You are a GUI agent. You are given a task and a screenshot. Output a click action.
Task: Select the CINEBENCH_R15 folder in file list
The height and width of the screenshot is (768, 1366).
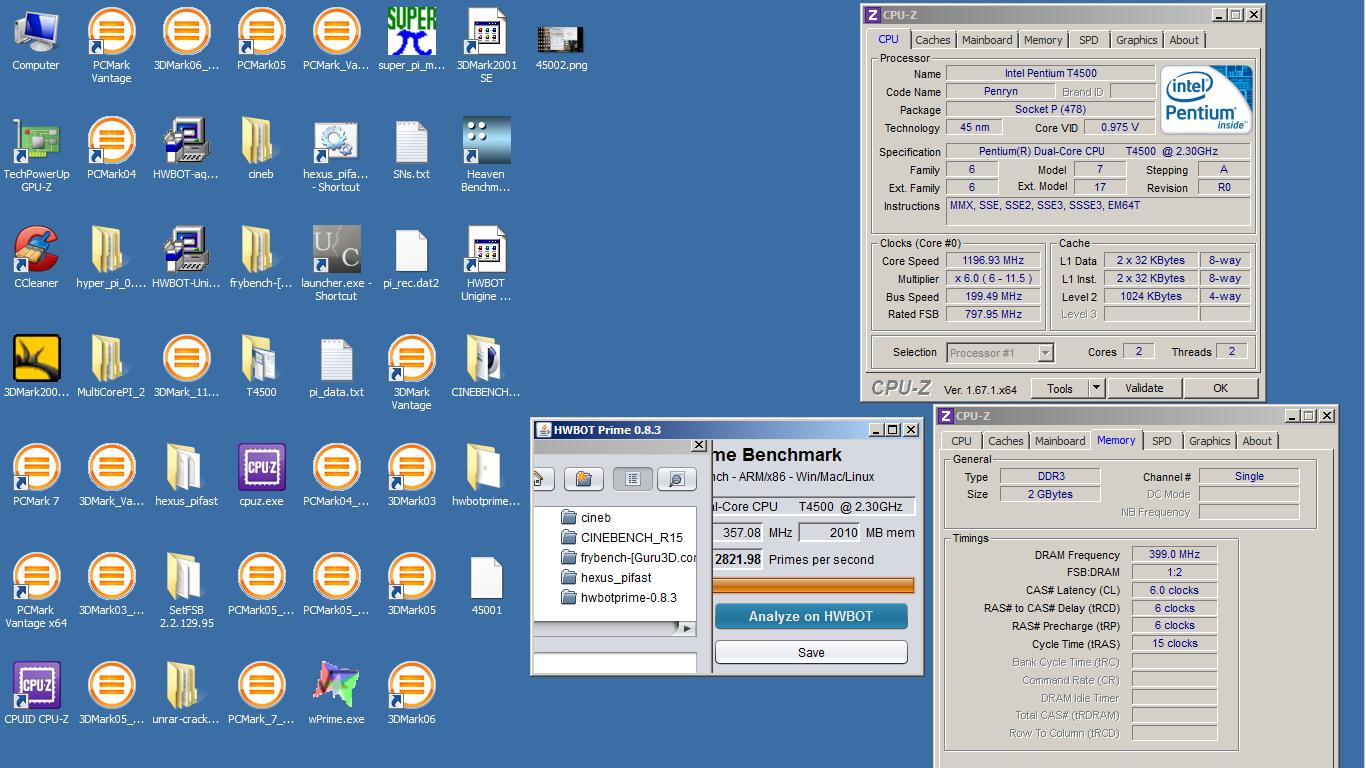[x=622, y=537]
